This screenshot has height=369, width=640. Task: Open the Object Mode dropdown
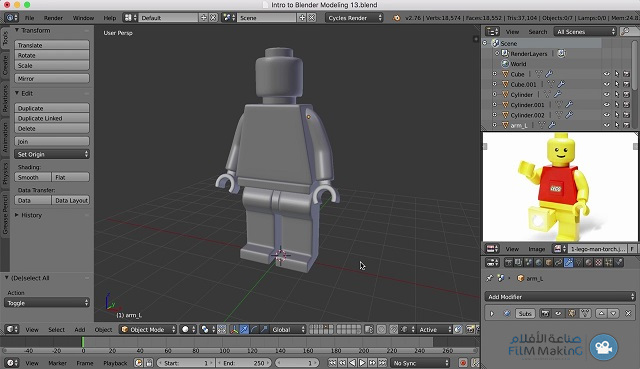(148, 329)
